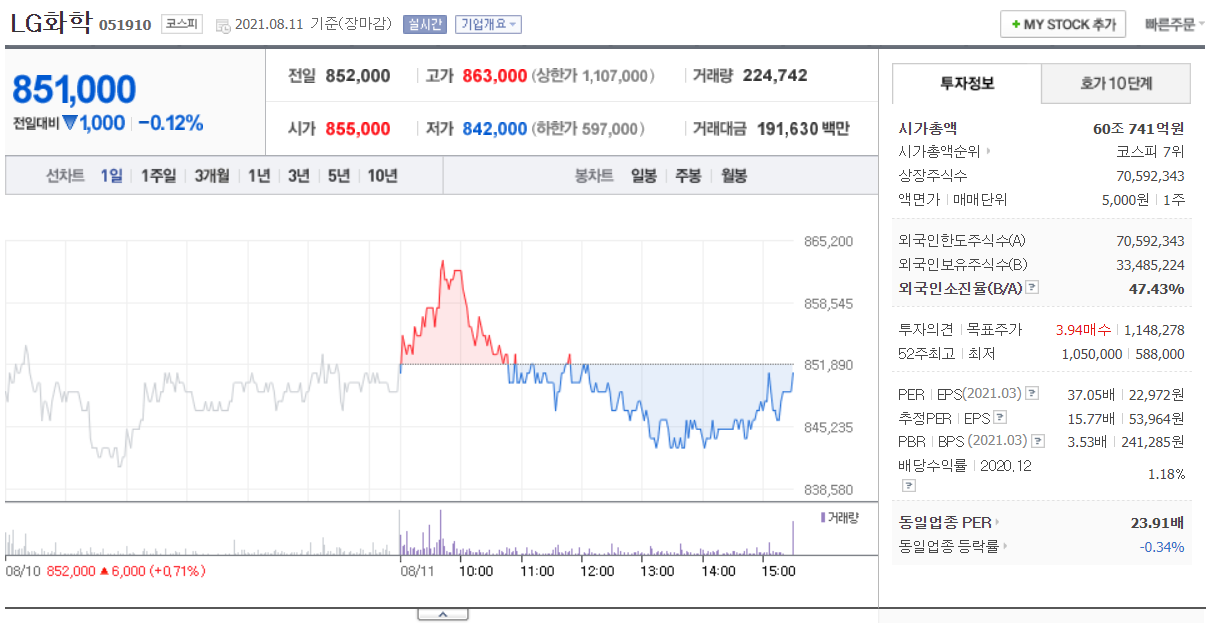Open help icon next to 추정PER EPS
This screenshot has width=1211, height=623.
pos(1000,418)
